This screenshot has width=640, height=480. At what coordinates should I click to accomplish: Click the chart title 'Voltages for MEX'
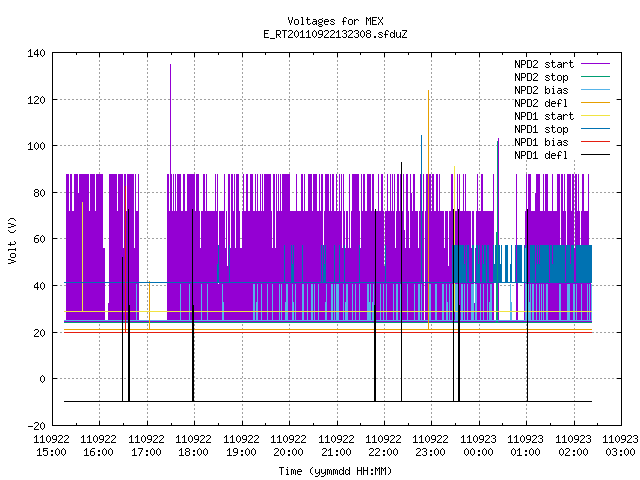(335, 21)
